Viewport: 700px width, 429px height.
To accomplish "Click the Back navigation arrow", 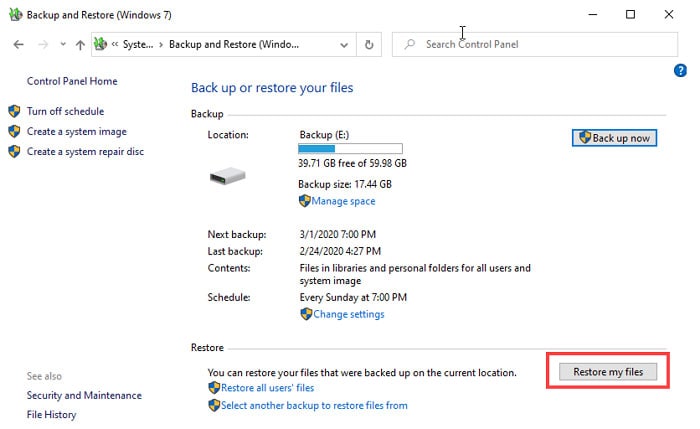I will [x=18, y=45].
